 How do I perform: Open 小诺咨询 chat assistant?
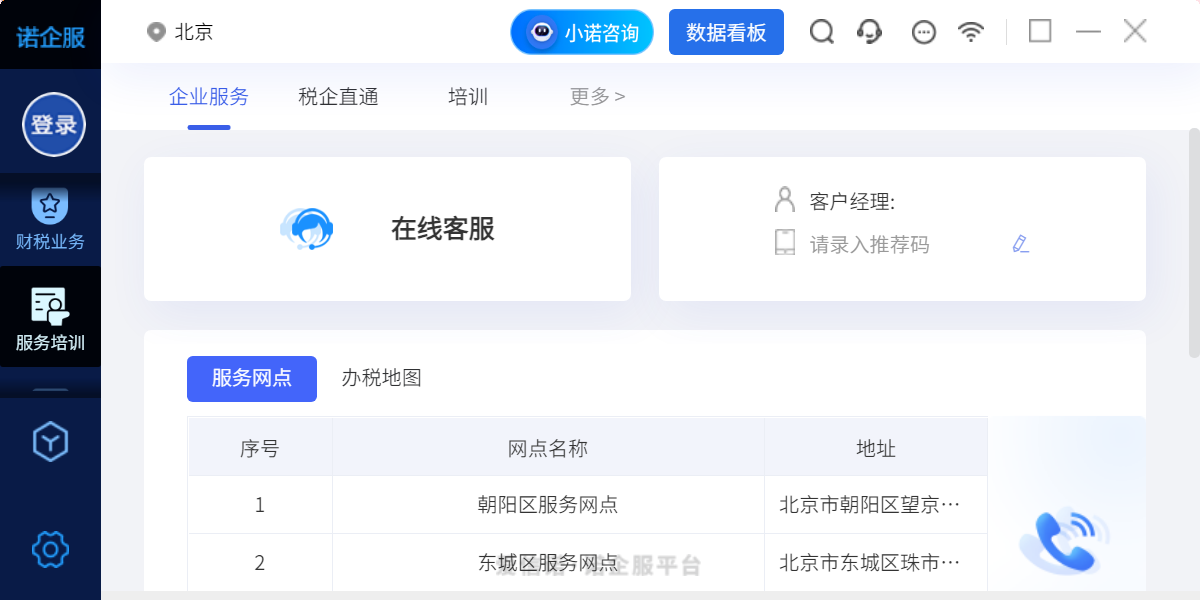pos(581,31)
